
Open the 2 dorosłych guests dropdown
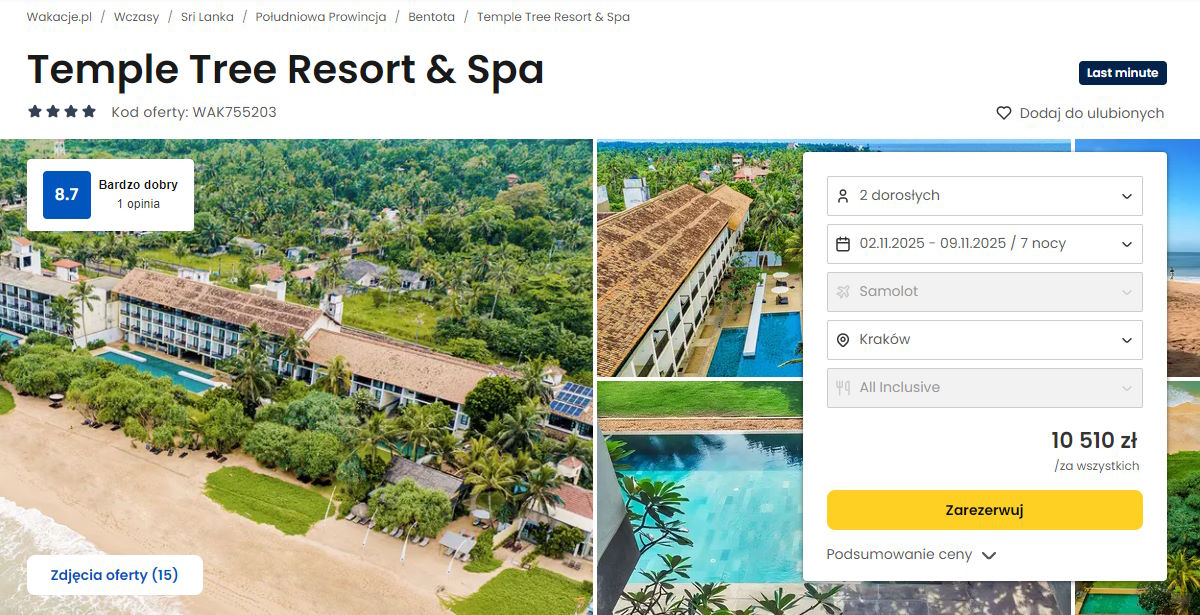[x=985, y=195]
